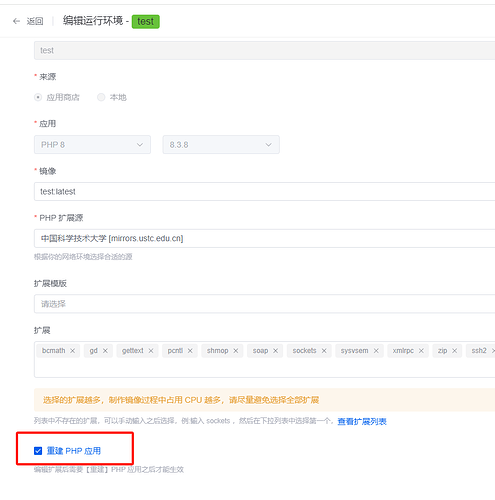495x500 pixels.
Task: Remove the sockets extension tag
Action: [x=324, y=351]
